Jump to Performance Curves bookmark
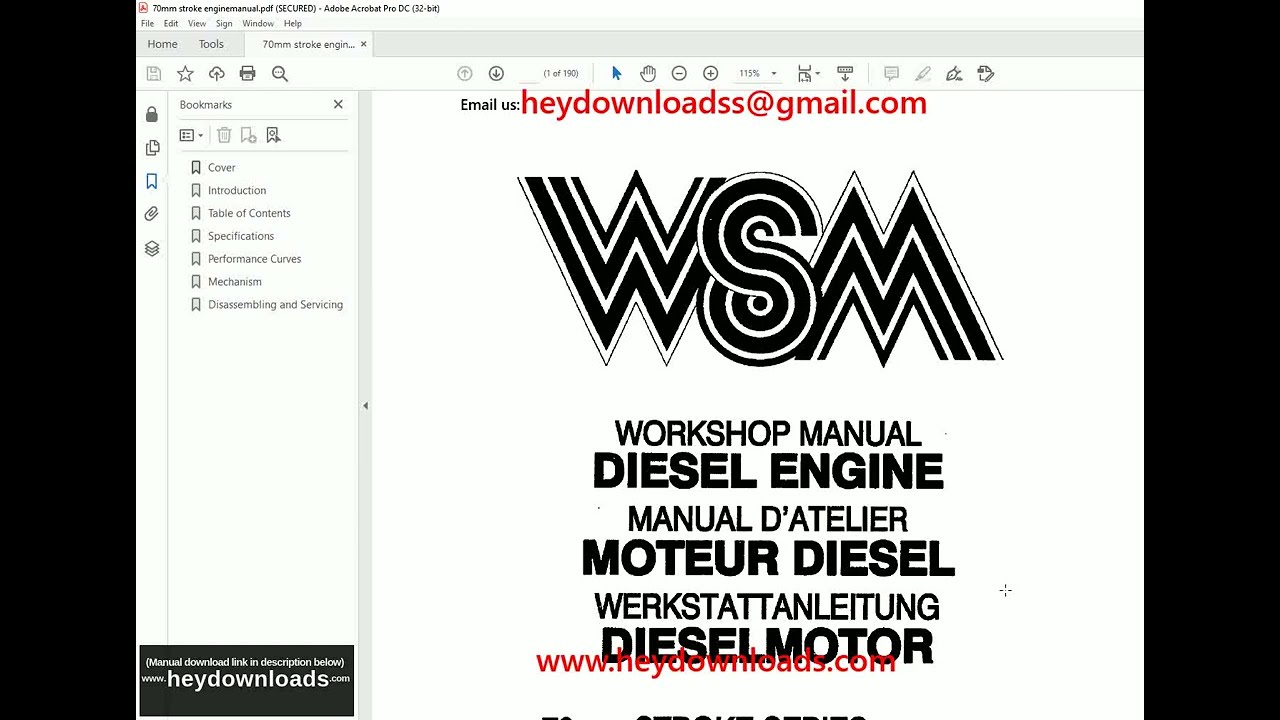The height and width of the screenshot is (720, 1280). (x=254, y=259)
